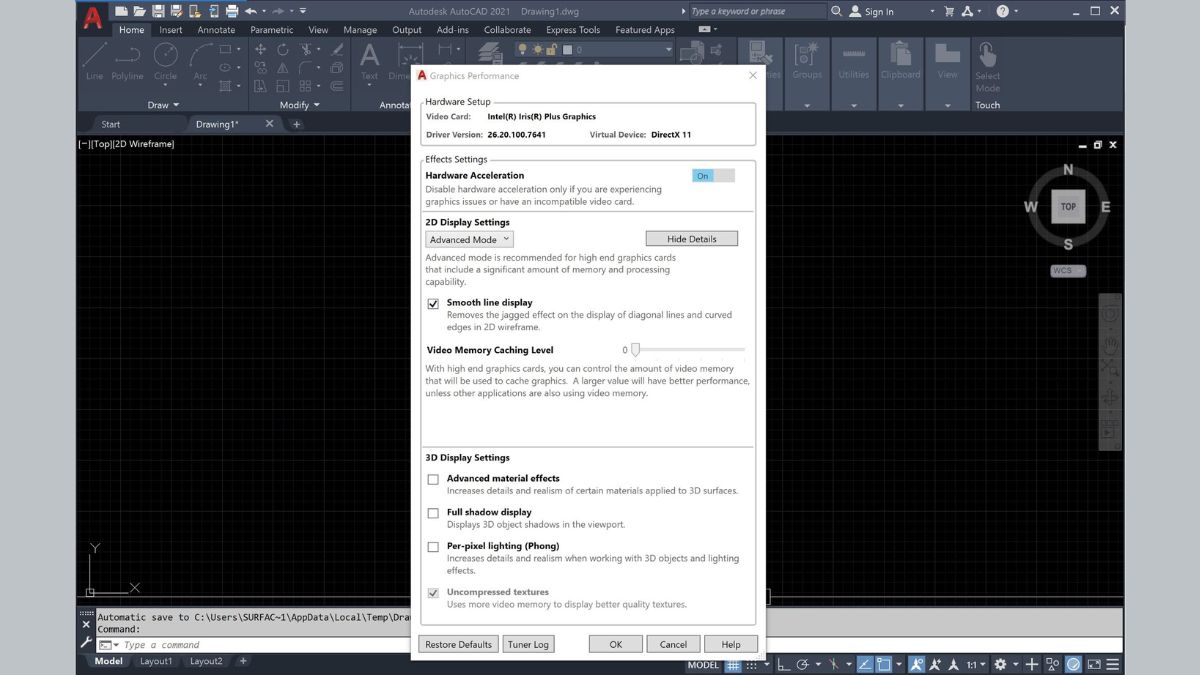Image resolution: width=1200 pixels, height=675 pixels.
Task: Click the TOP face of the ViewCube
Action: coord(1068,207)
